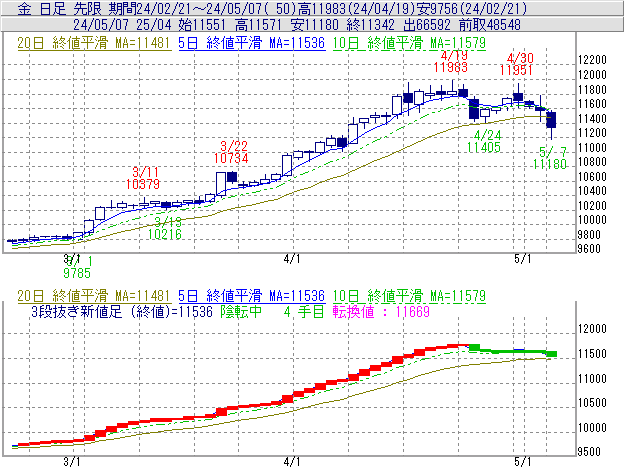
Task: Click the last green block in lower chart
Action: [551, 354]
